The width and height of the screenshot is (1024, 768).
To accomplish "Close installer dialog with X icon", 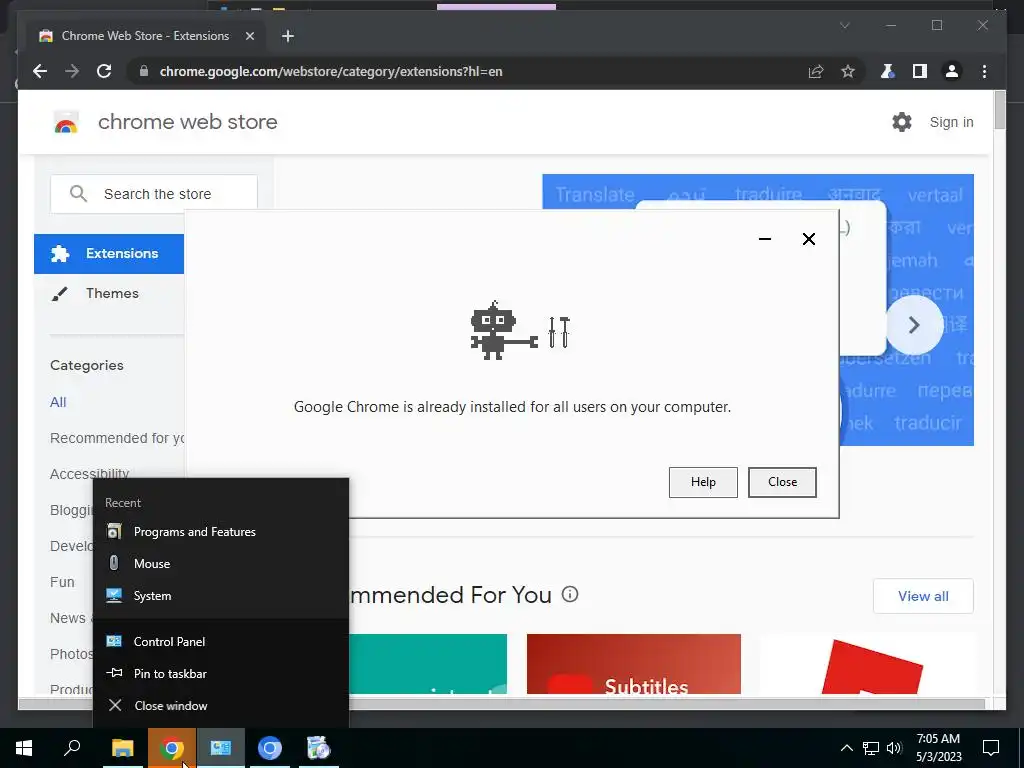I will pyautogui.click(x=808, y=239).
